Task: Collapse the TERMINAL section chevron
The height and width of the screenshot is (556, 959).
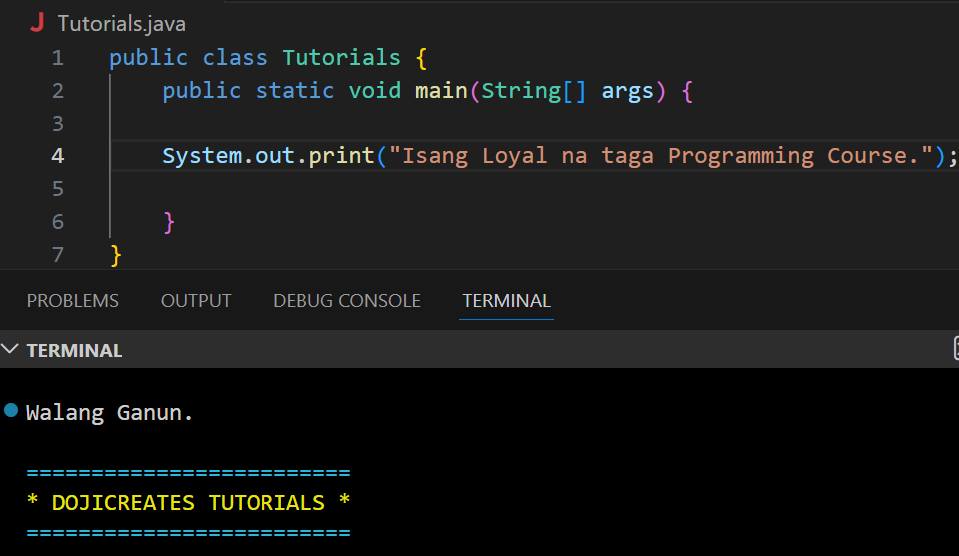Action: [10, 349]
